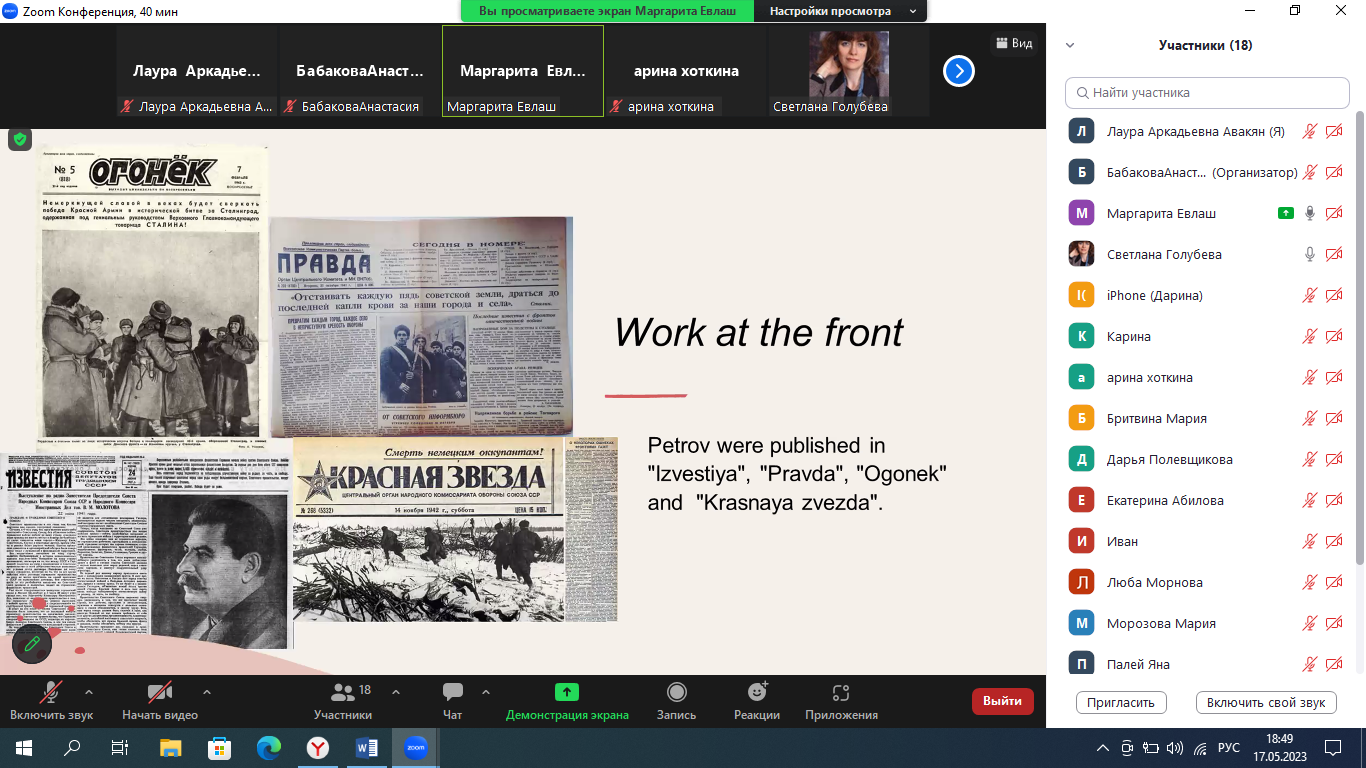
Task: Select the Светлана Голубева video thumbnail
Action: (x=849, y=71)
